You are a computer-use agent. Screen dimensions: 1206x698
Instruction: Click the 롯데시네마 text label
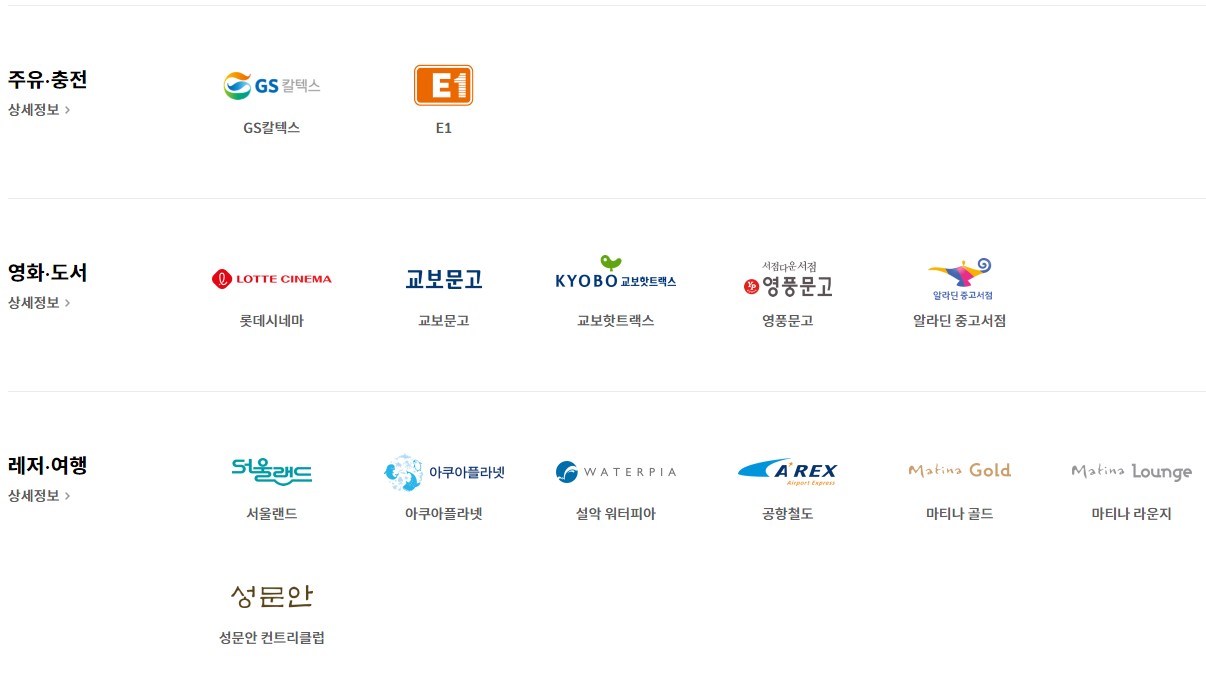tap(272, 321)
